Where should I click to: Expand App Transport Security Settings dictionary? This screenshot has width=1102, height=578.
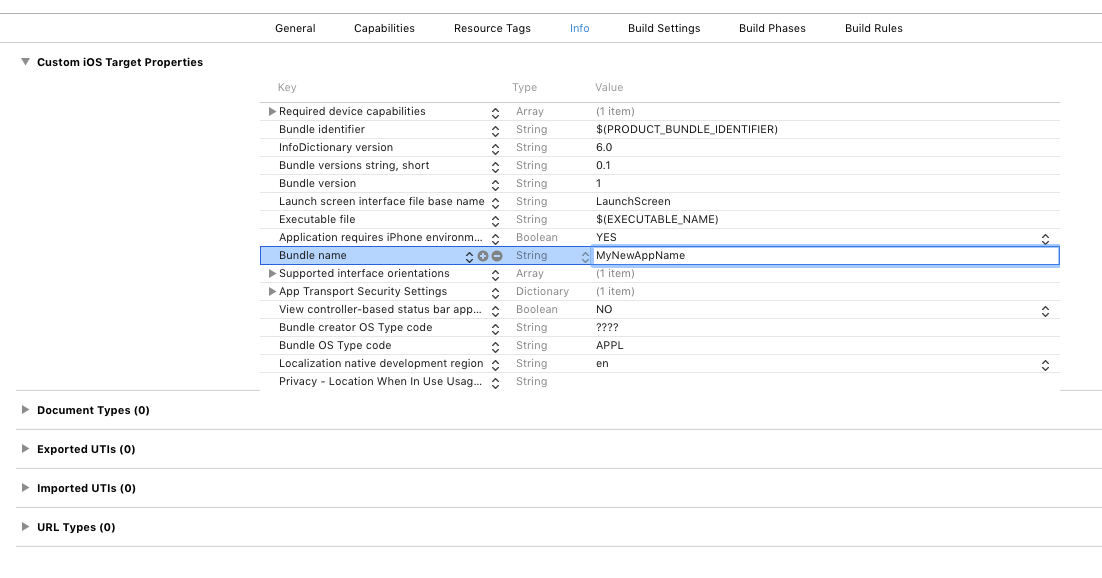click(272, 292)
